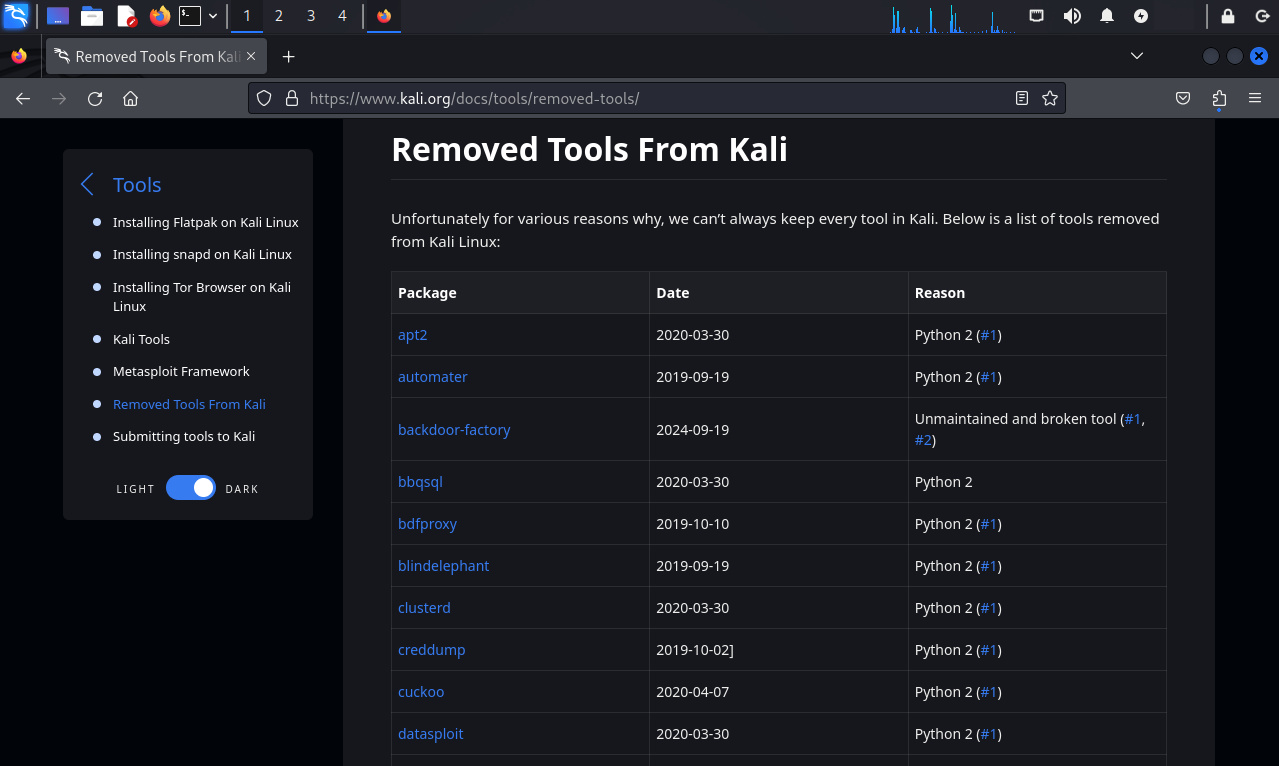Mute the system volume speaker icon

1072,16
